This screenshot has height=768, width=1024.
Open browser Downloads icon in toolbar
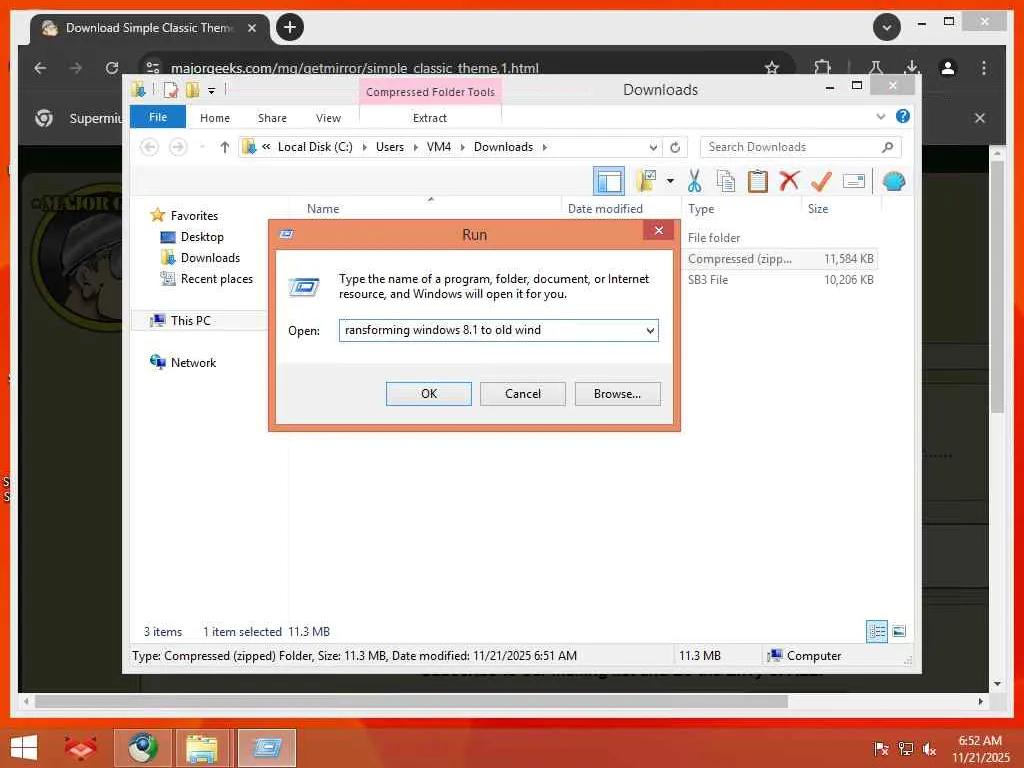coord(912,67)
